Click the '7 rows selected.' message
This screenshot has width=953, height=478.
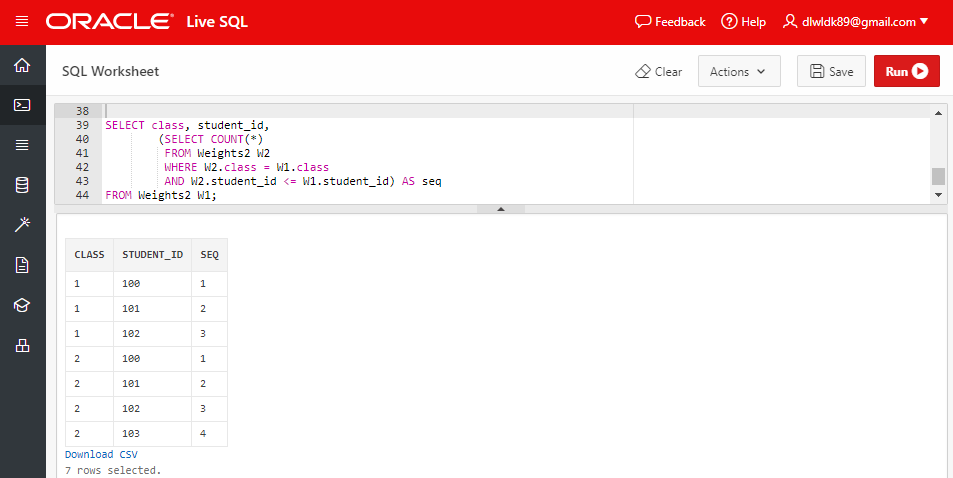pos(113,470)
